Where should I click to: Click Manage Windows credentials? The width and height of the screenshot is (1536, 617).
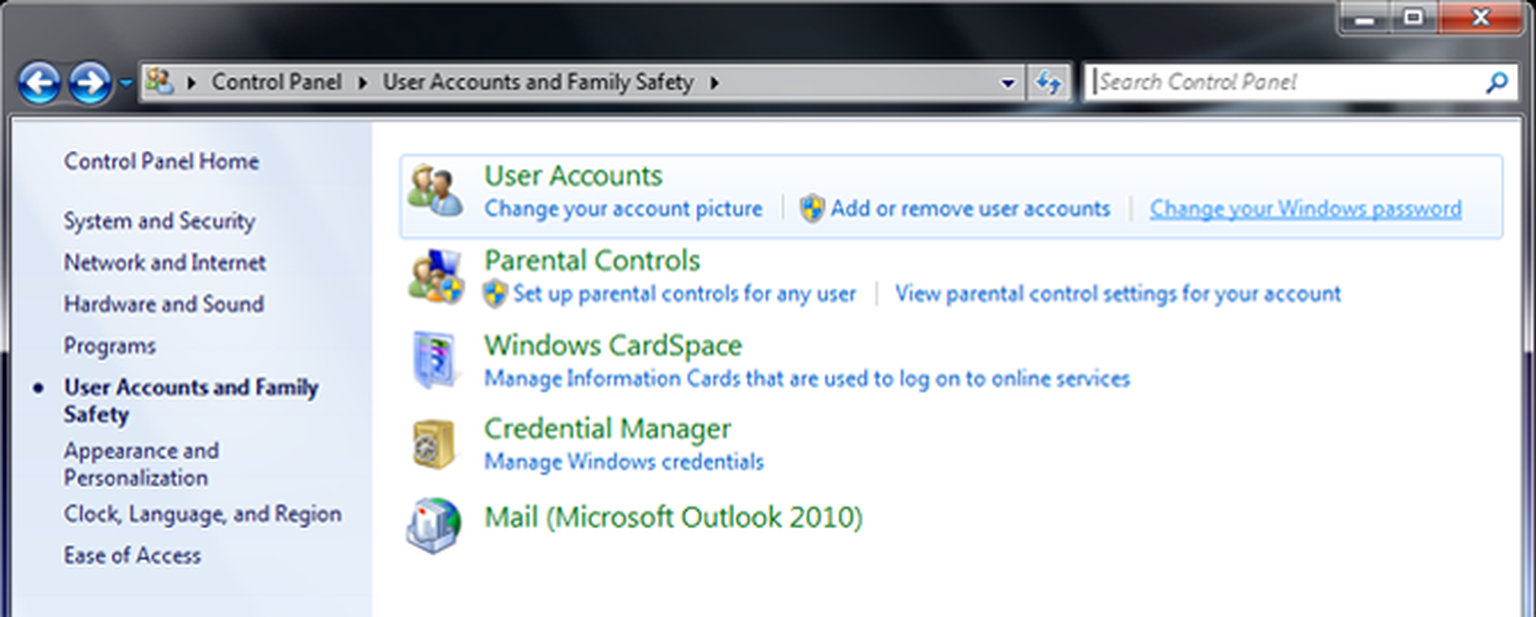624,462
